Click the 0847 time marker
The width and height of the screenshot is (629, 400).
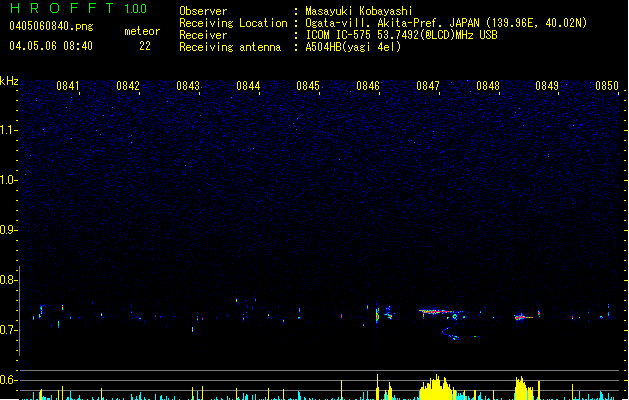pos(428,86)
